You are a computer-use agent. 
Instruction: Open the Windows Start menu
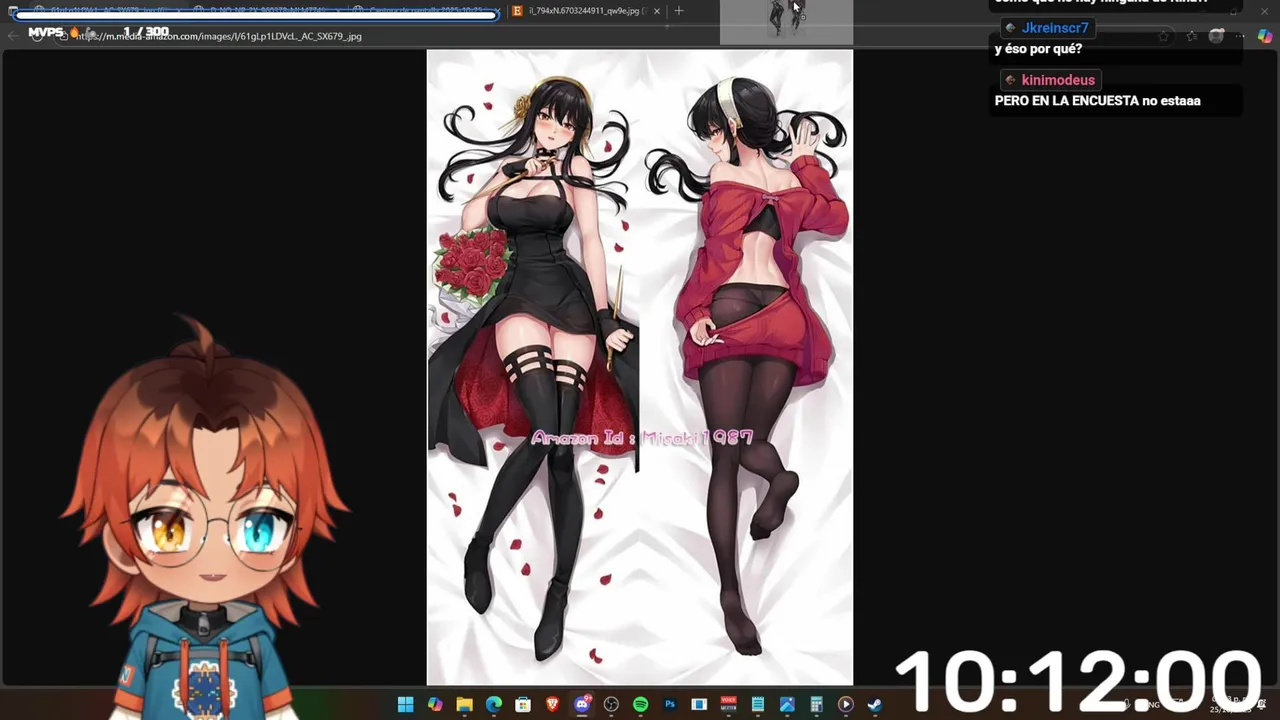pos(405,705)
